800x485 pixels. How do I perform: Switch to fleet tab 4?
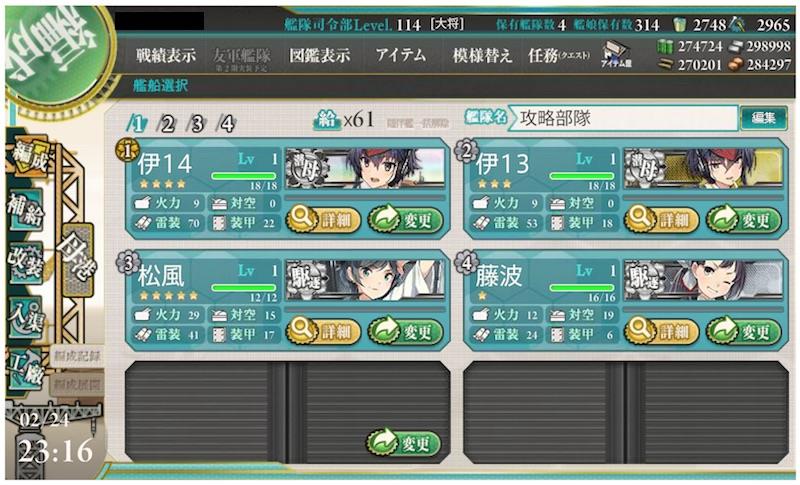226,124
